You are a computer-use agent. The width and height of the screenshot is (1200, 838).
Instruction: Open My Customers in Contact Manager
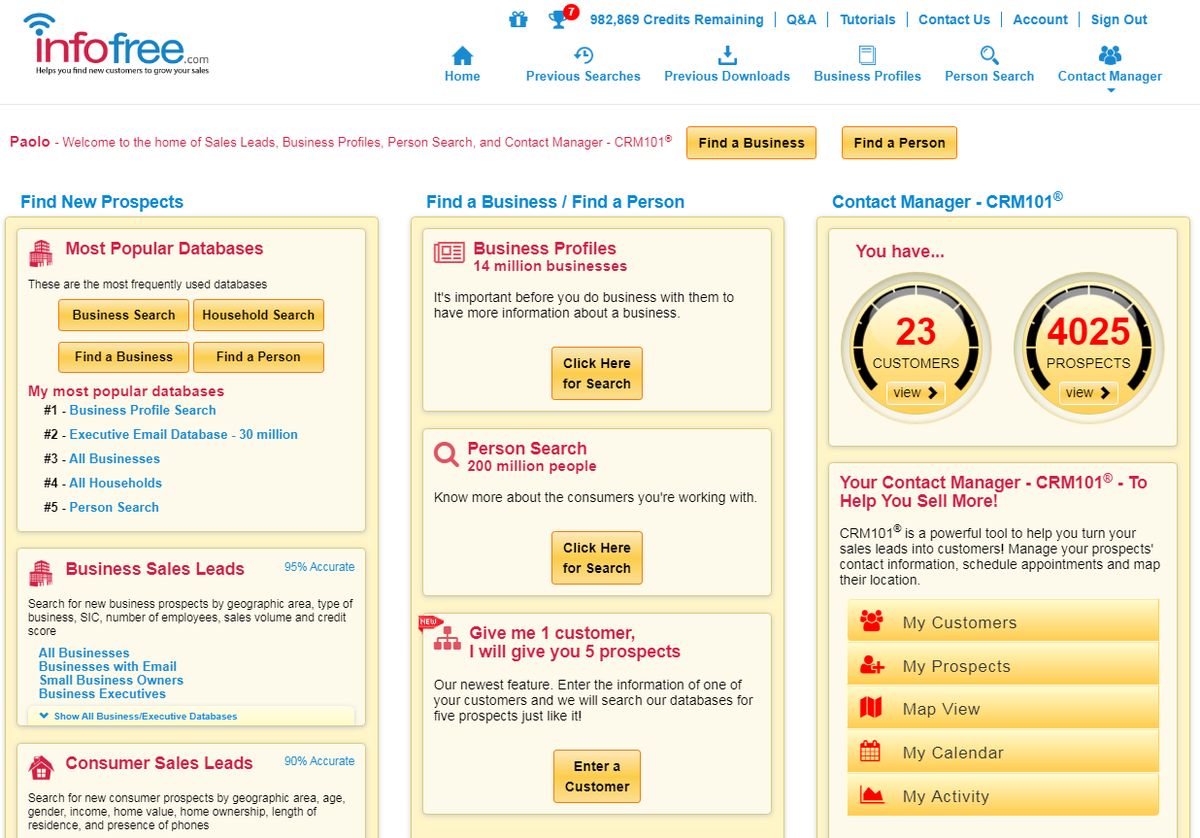(x=1003, y=621)
